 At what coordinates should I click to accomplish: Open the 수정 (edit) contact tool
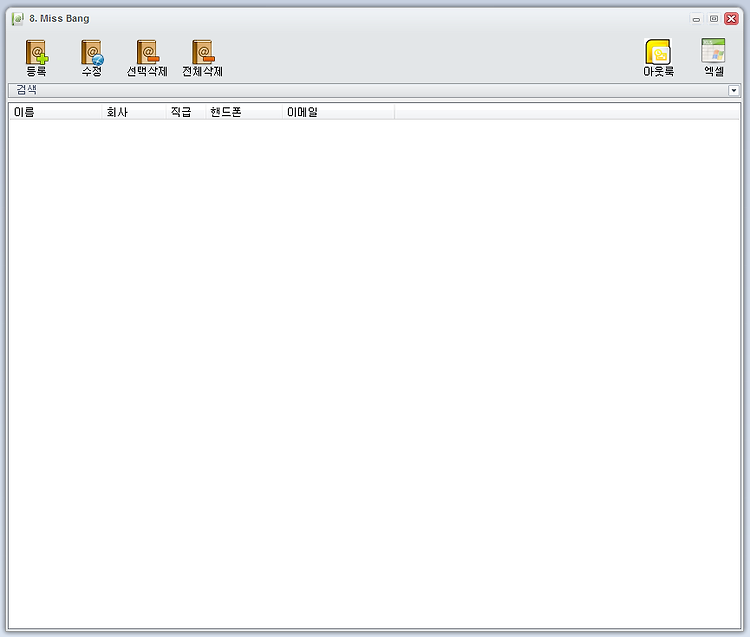coord(92,58)
